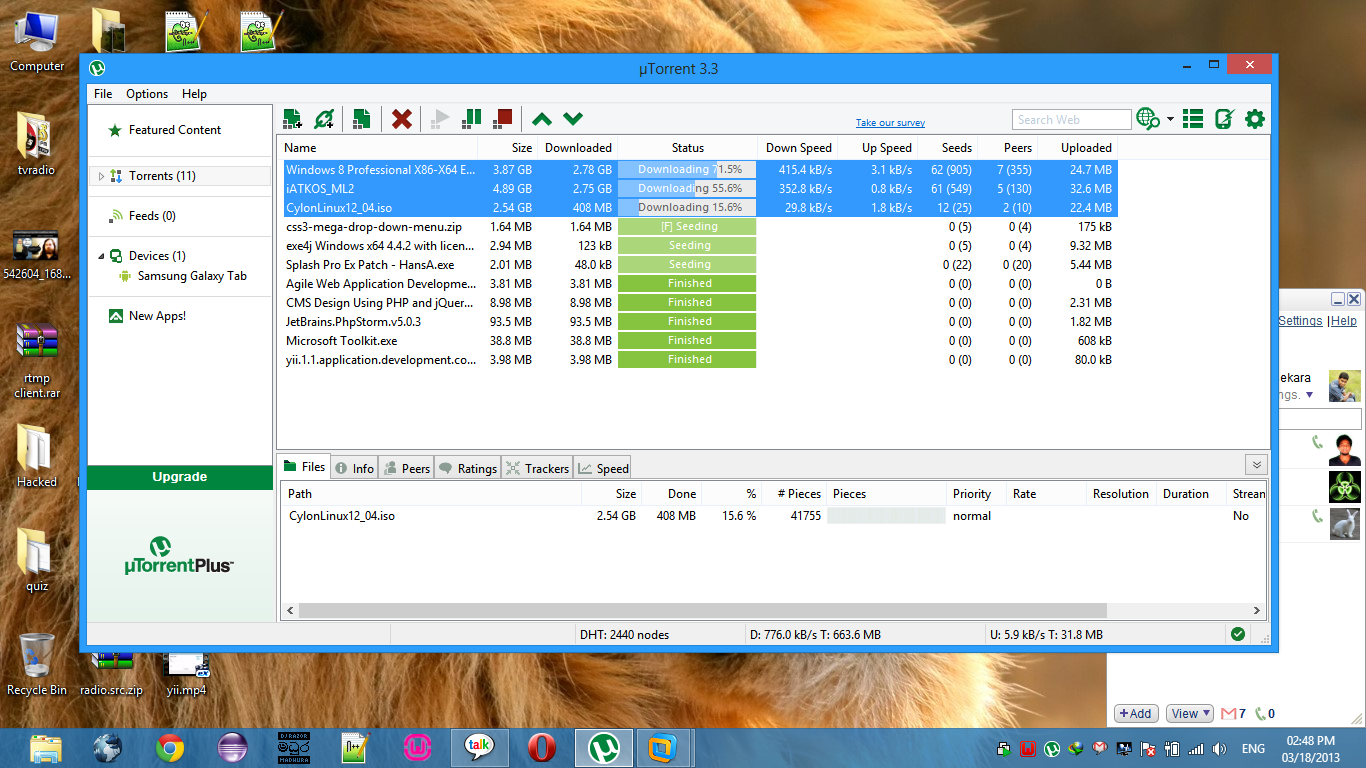The width and height of the screenshot is (1366, 768).
Task: Click the torrent list view icon
Action: [1193, 120]
